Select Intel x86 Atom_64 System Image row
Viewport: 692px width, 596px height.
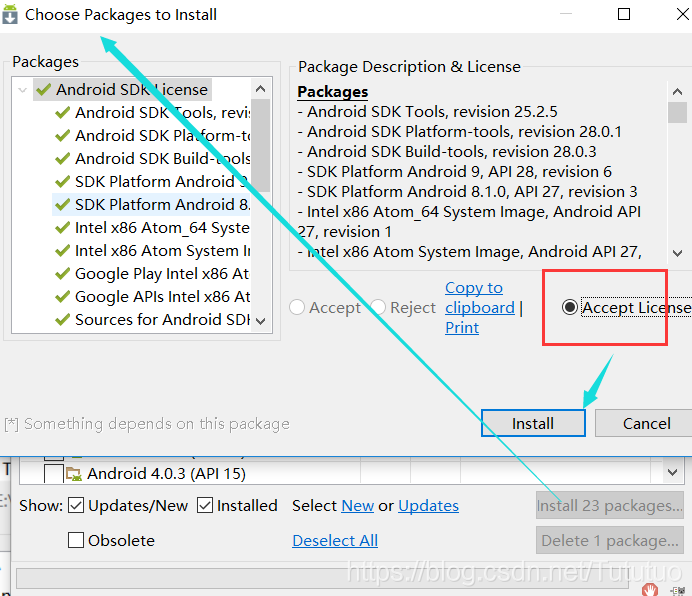(x=152, y=227)
